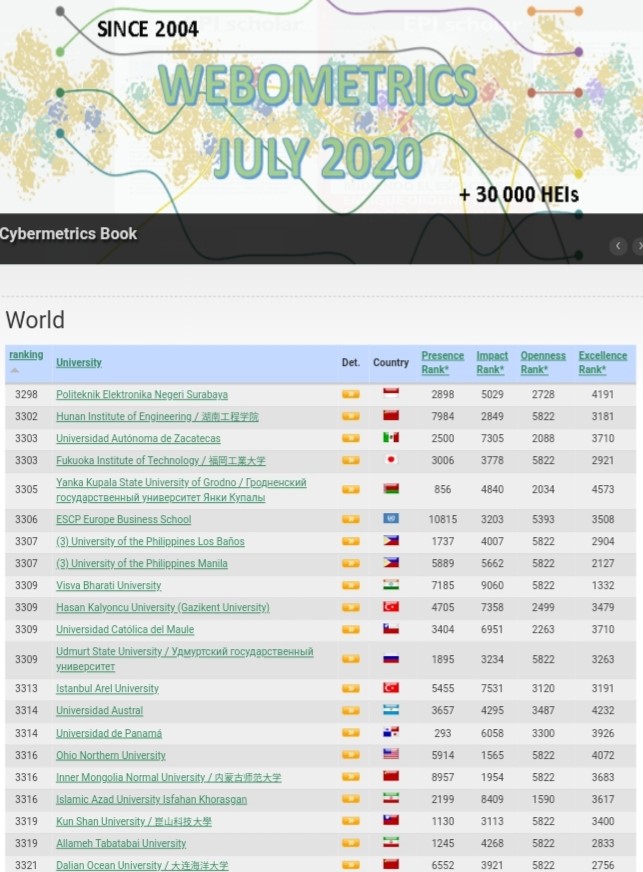Click presence rank value 10815

click(x=443, y=519)
